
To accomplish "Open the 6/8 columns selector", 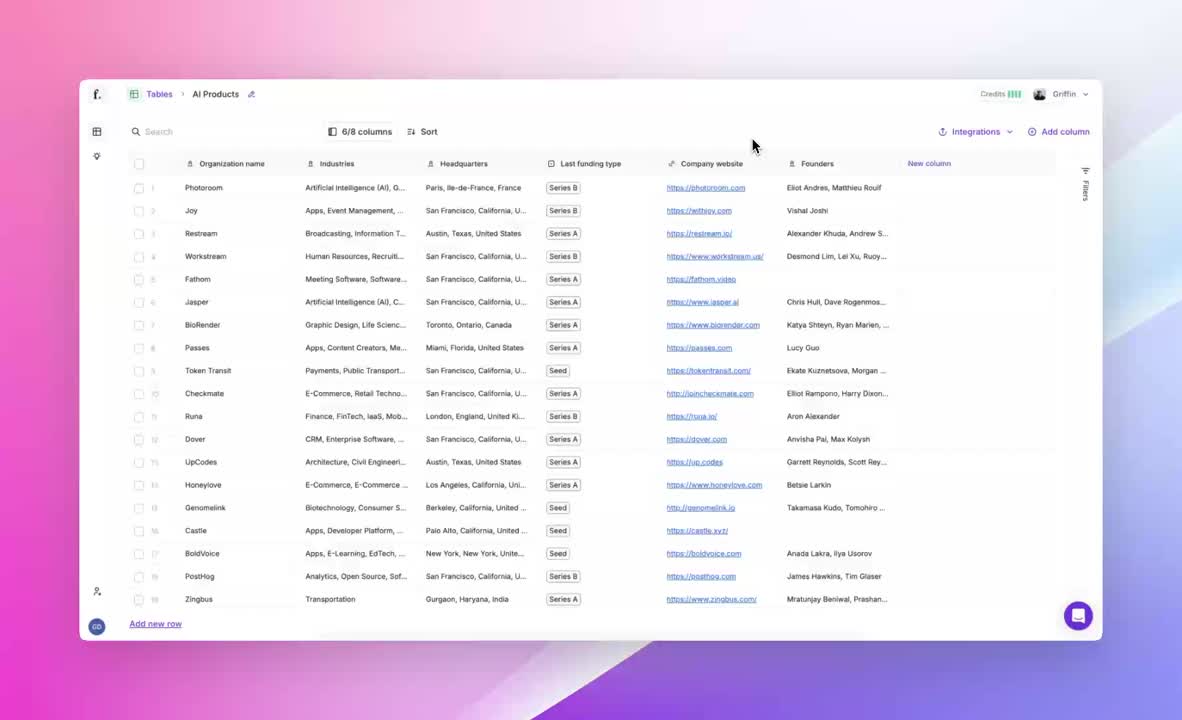I will click(x=360, y=132).
